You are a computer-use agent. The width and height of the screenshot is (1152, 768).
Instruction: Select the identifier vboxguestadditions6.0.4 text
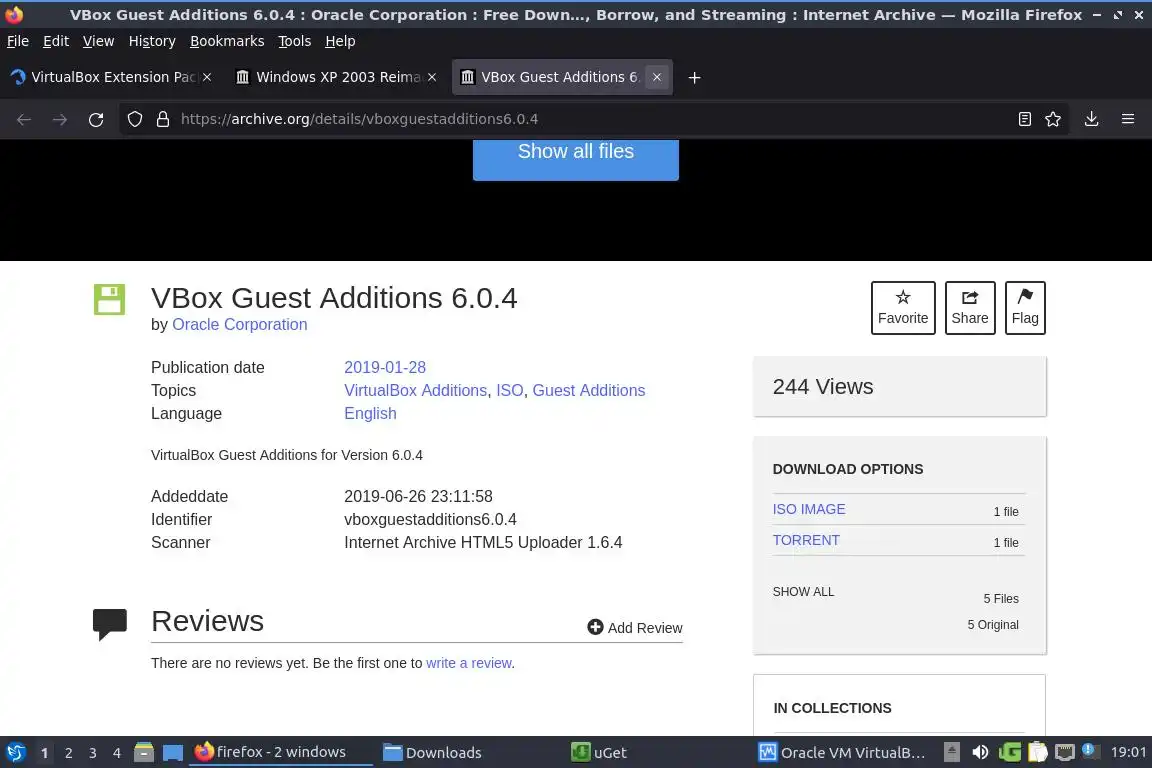coord(430,520)
